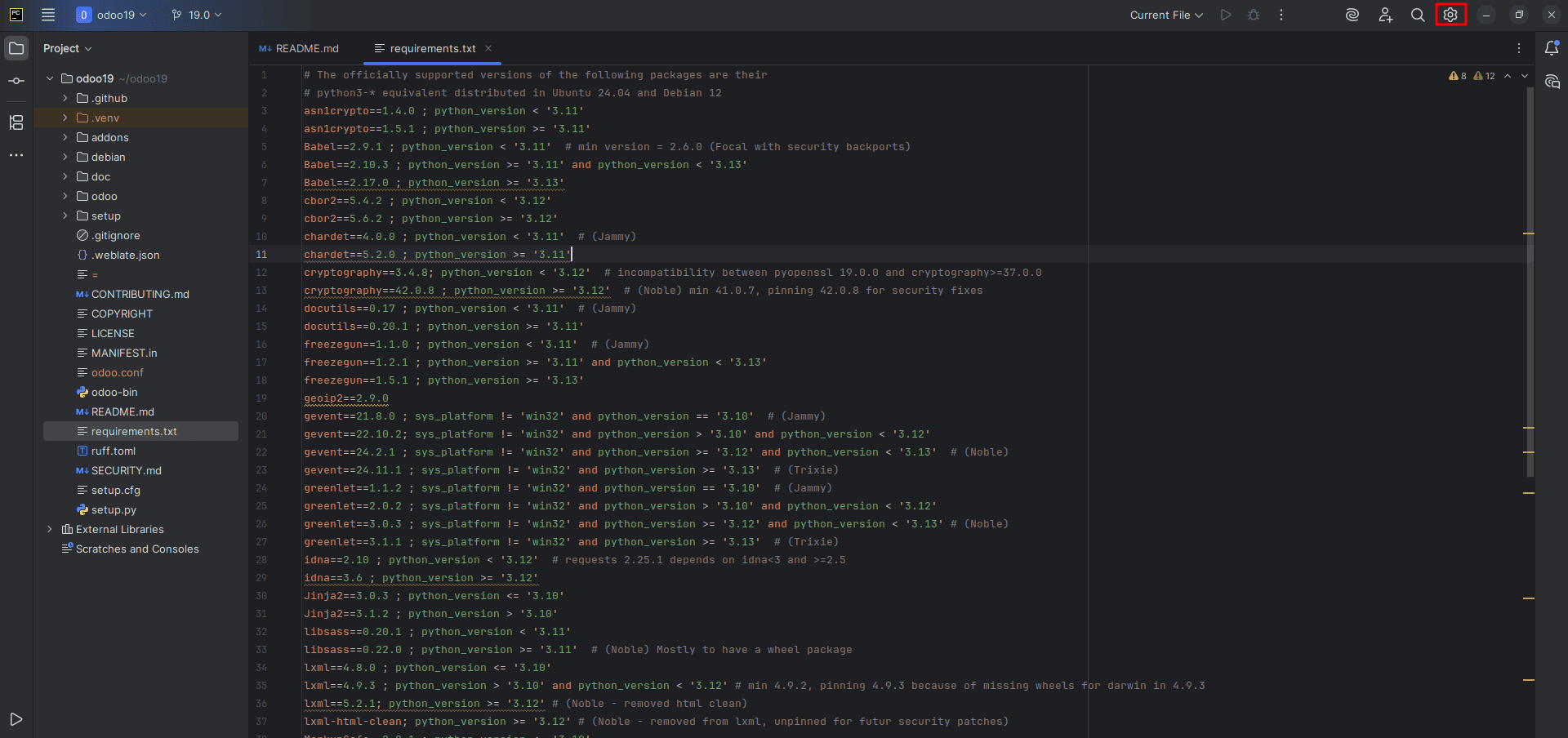The width and height of the screenshot is (1568, 738).
Task: Click the 12 weak warnings indicator
Action: [x=1485, y=76]
